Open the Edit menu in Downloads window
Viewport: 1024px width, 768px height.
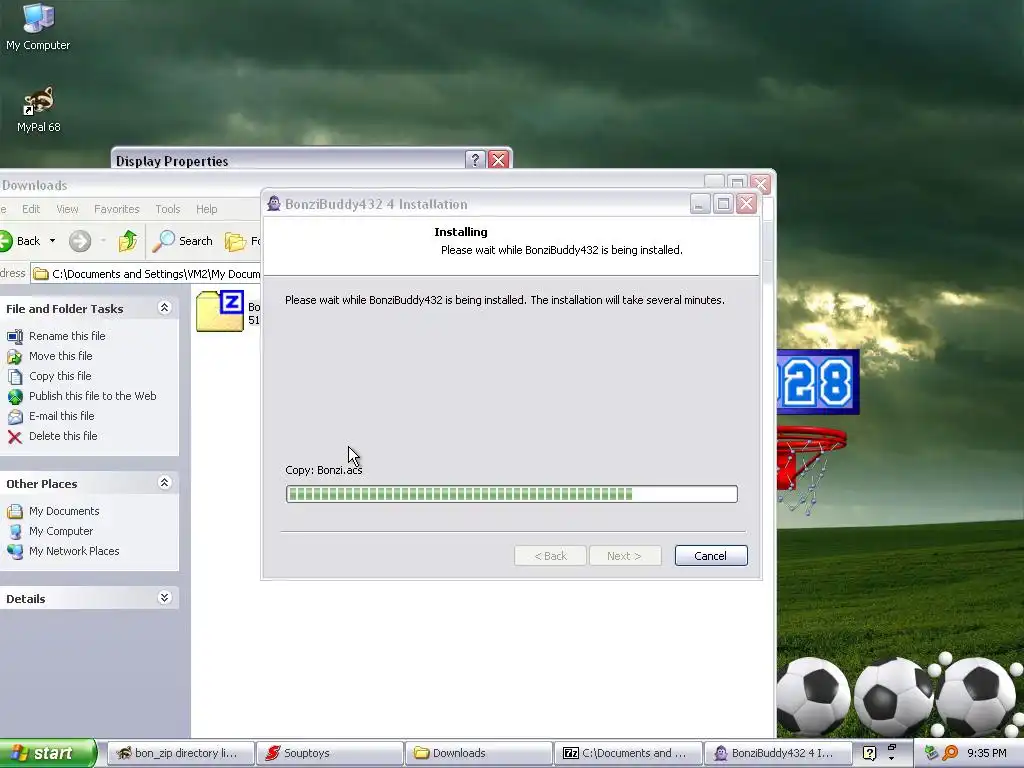(31, 209)
